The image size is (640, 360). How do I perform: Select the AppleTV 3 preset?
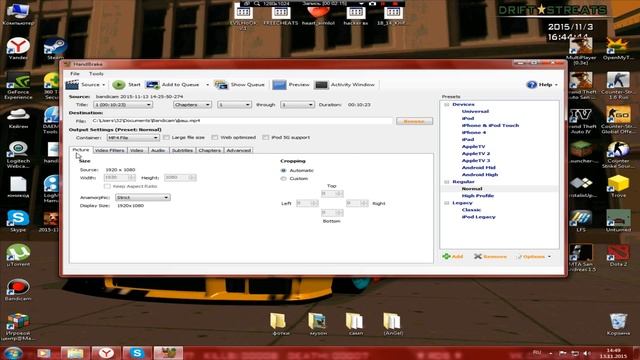(x=476, y=161)
